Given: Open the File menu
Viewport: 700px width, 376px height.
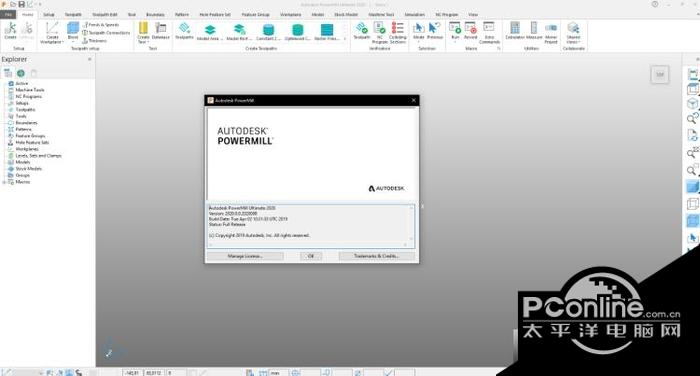Looking at the screenshot, I should pos(8,14).
